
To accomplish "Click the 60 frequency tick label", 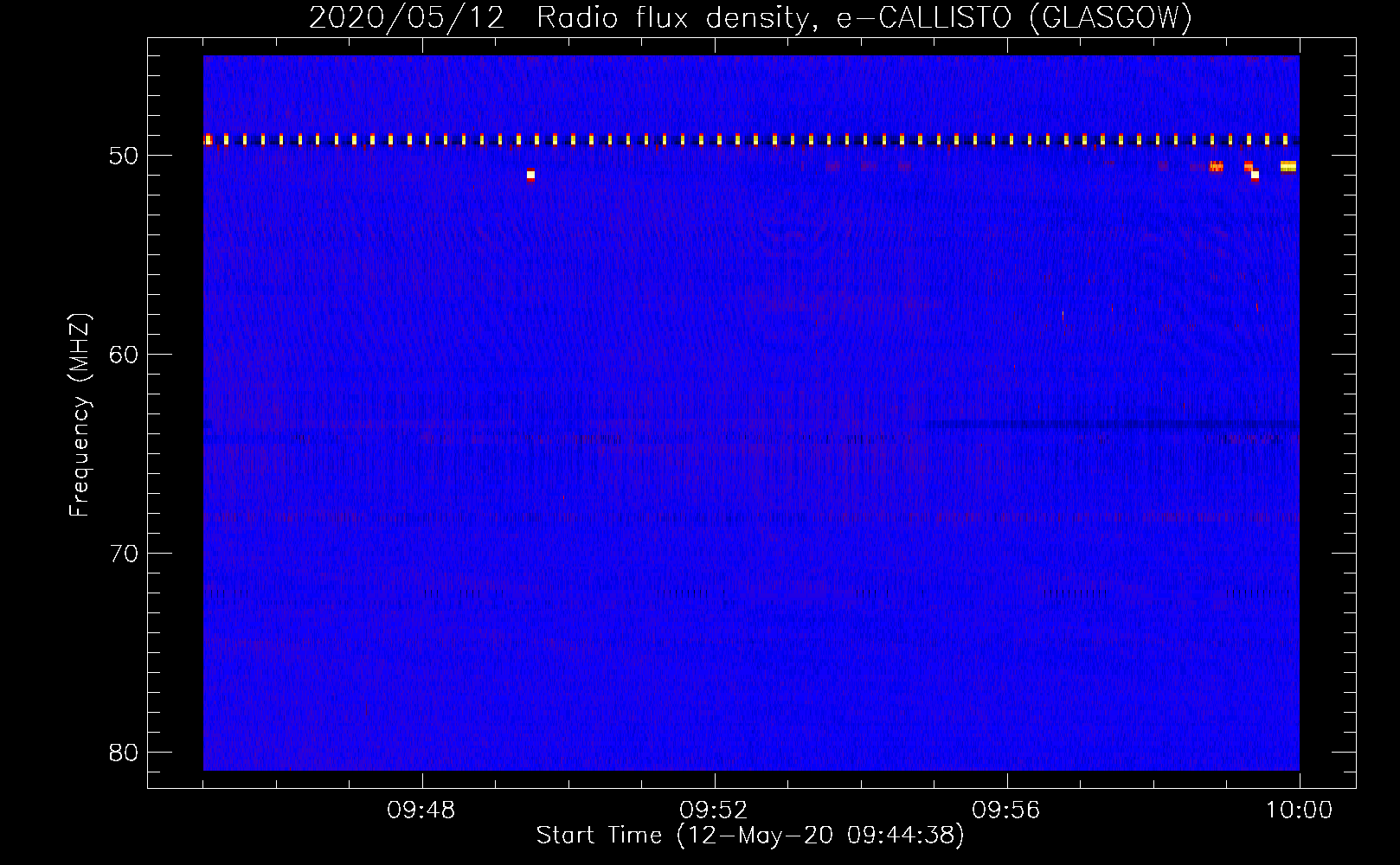I will point(124,355).
